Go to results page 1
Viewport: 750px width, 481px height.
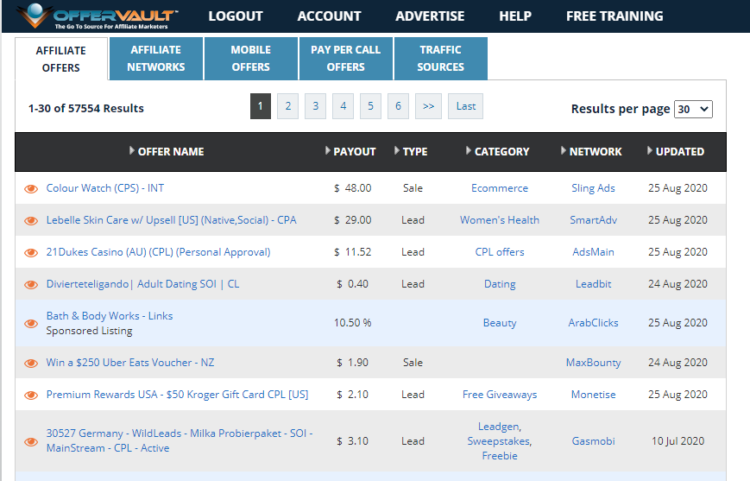(x=260, y=106)
